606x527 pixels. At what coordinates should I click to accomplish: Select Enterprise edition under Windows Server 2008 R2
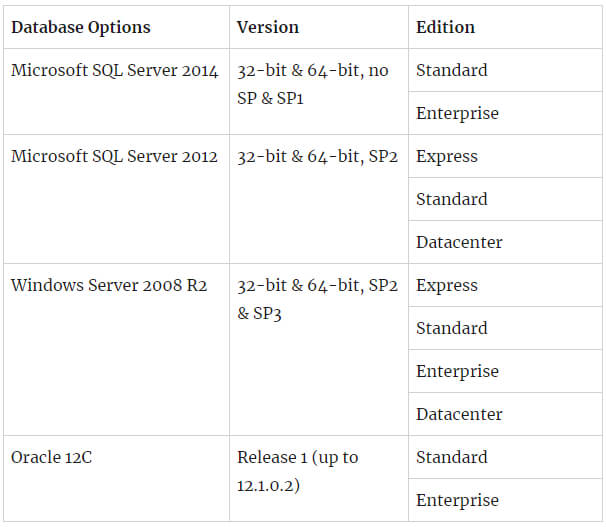pyautogui.click(x=505, y=371)
